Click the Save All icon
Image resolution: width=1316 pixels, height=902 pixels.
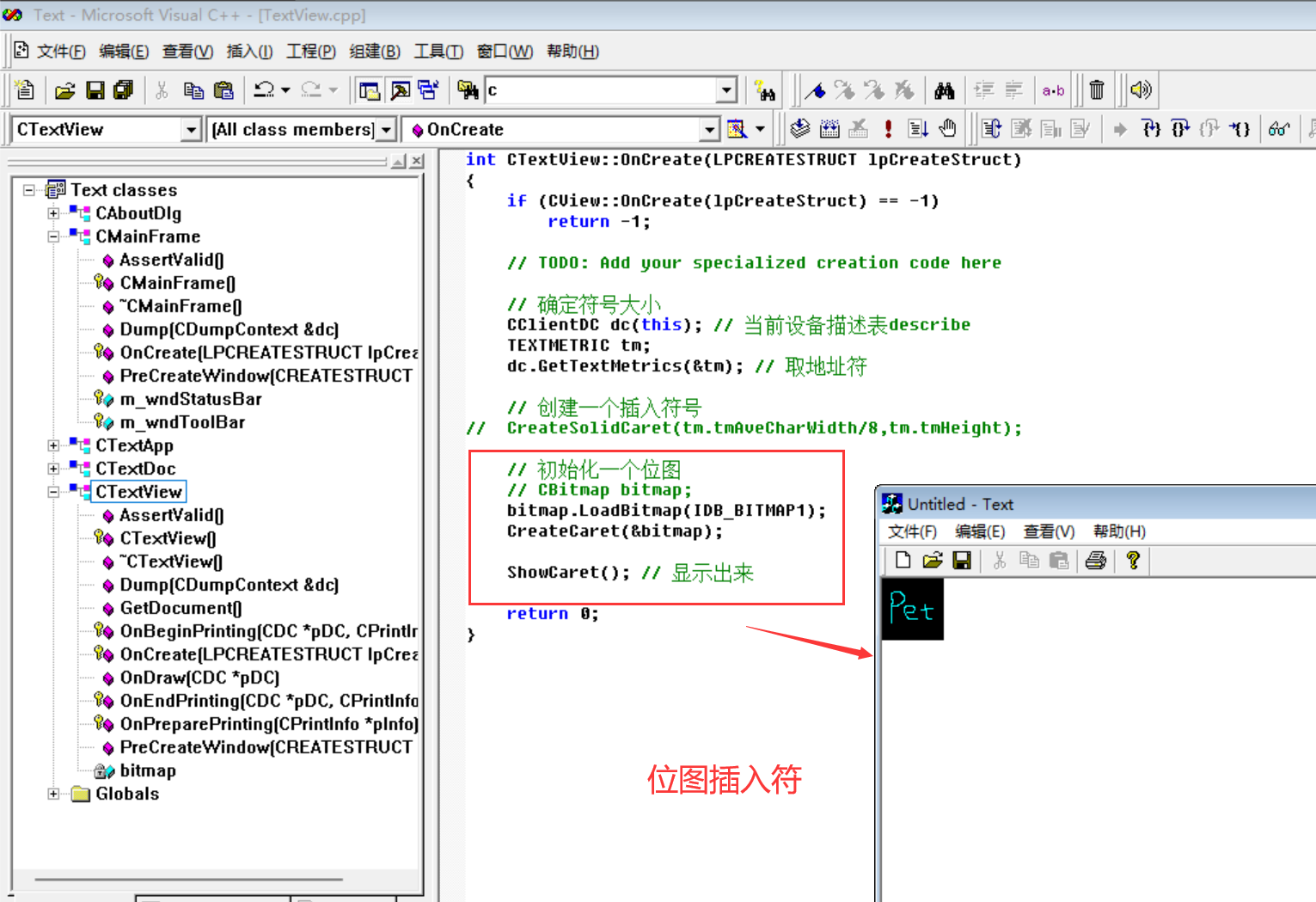pyautogui.click(x=124, y=89)
